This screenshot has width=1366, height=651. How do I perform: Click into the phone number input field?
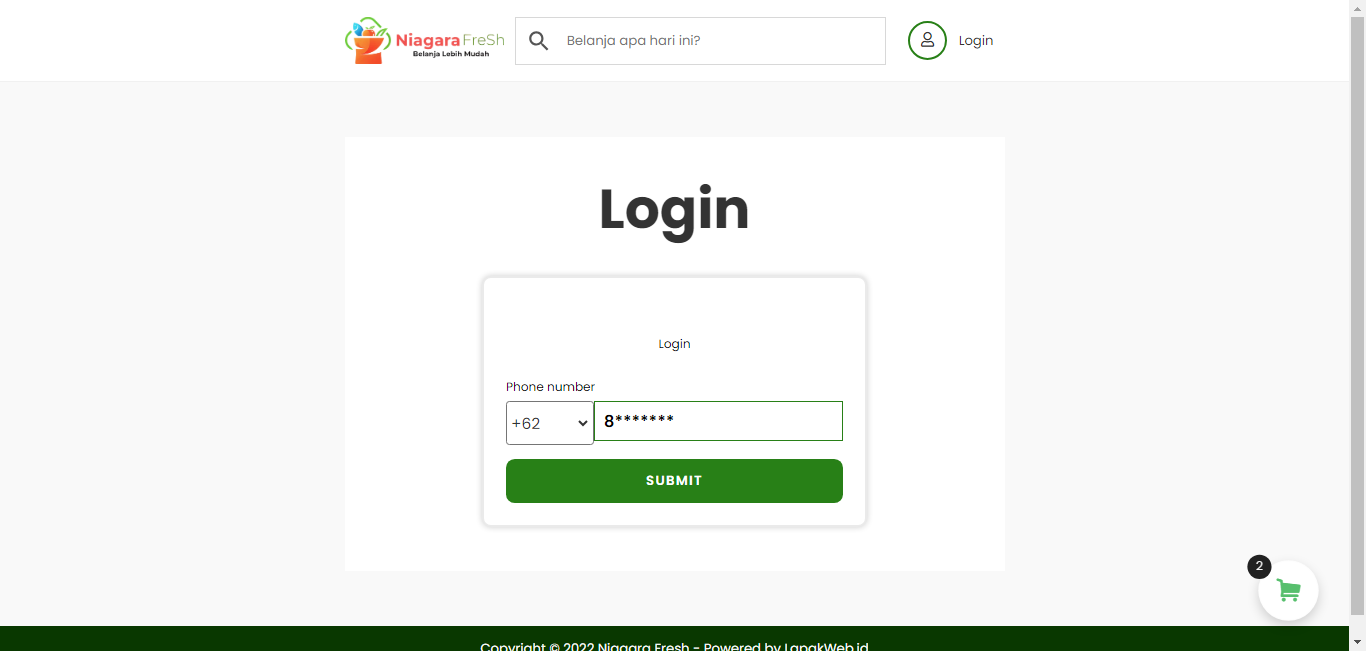(718, 421)
